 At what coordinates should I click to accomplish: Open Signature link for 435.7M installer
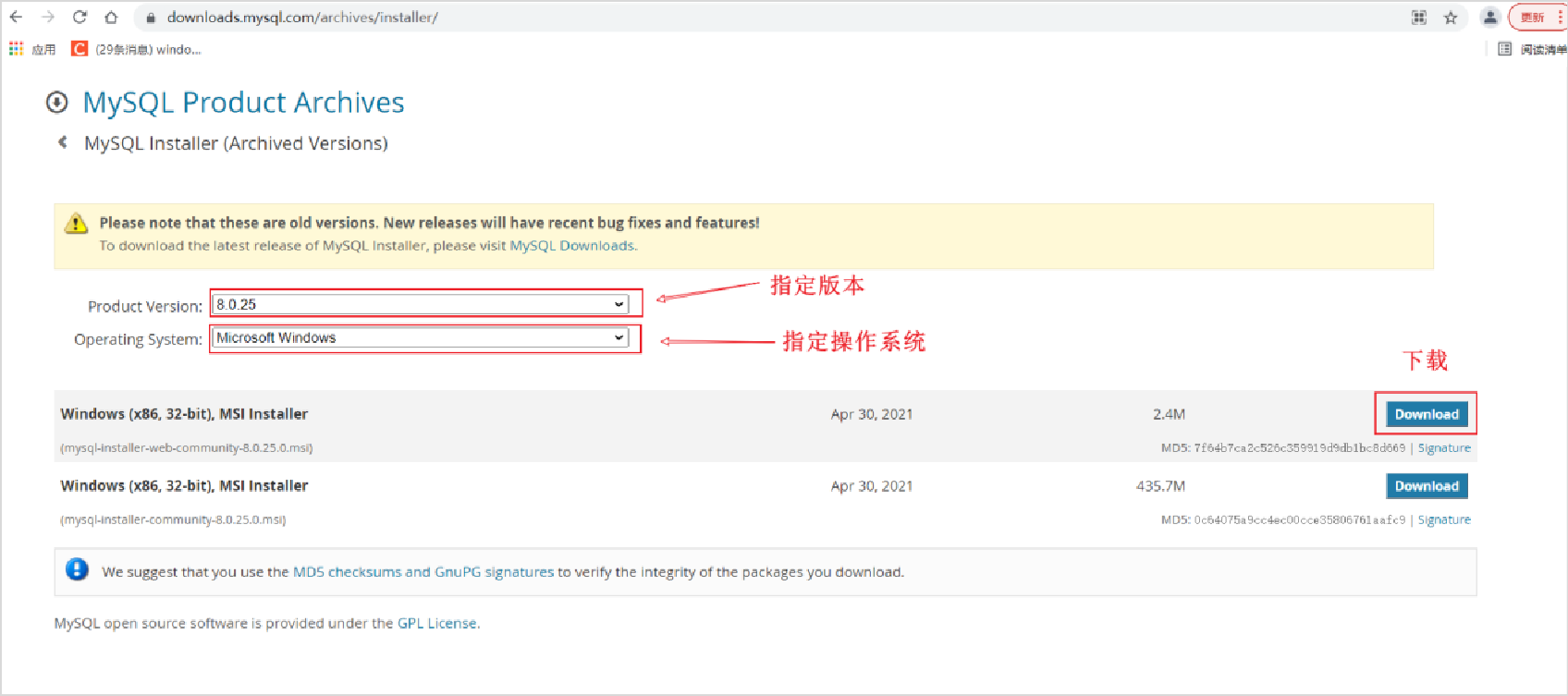click(1444, 520)
